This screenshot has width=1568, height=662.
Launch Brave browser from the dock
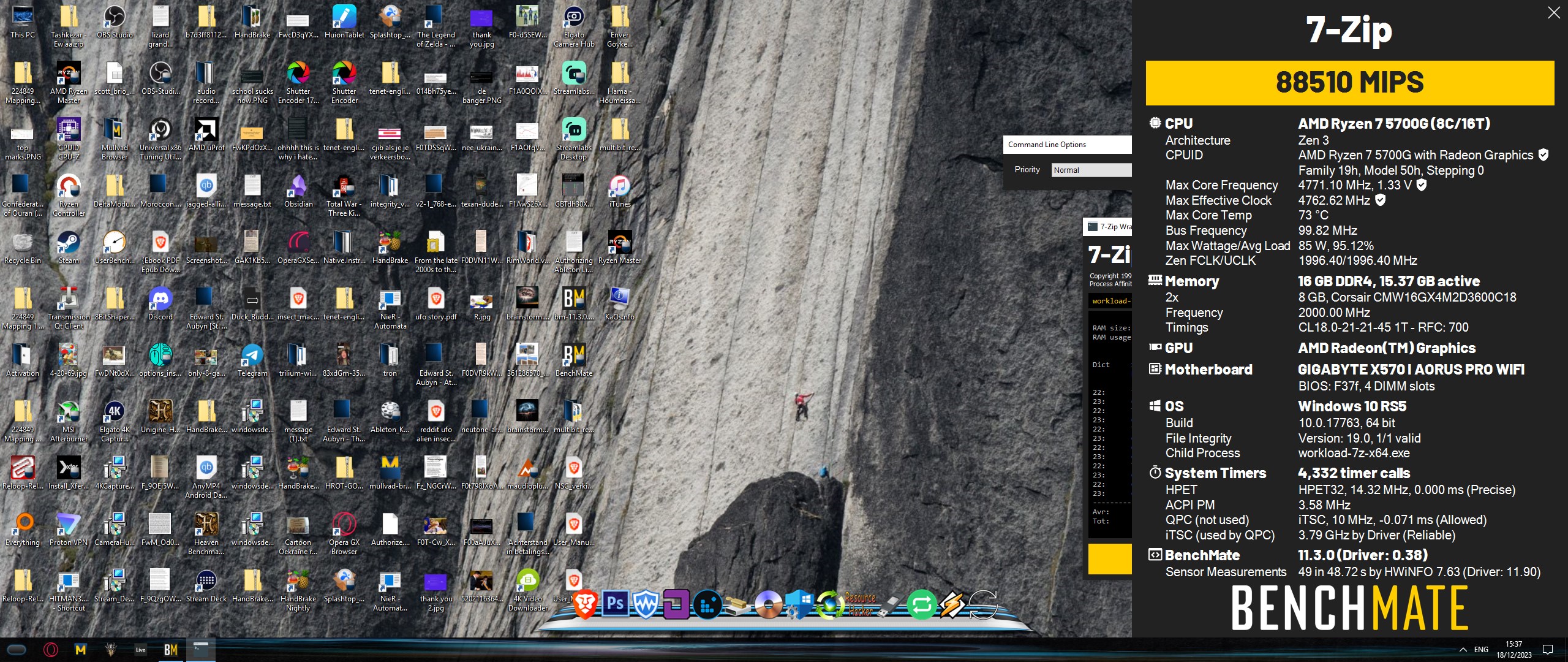(x=585, y=605)
